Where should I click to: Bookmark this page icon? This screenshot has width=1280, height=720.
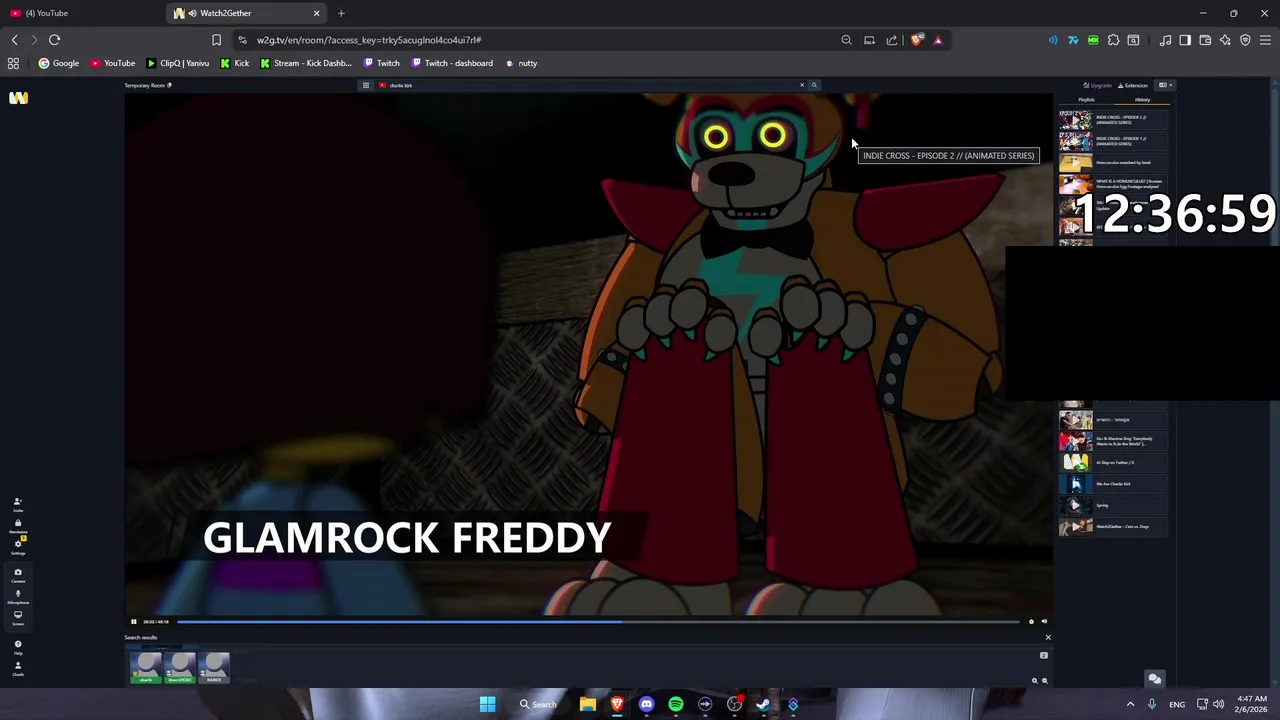(x=216, y=40)
